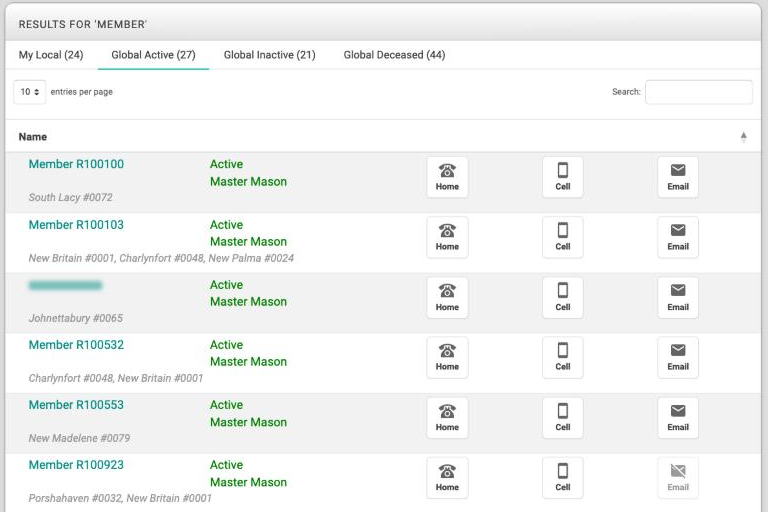This screenshot has width=768, height=512.
Task: Open the blurred member name link
Action: click(x=65, y=285)
